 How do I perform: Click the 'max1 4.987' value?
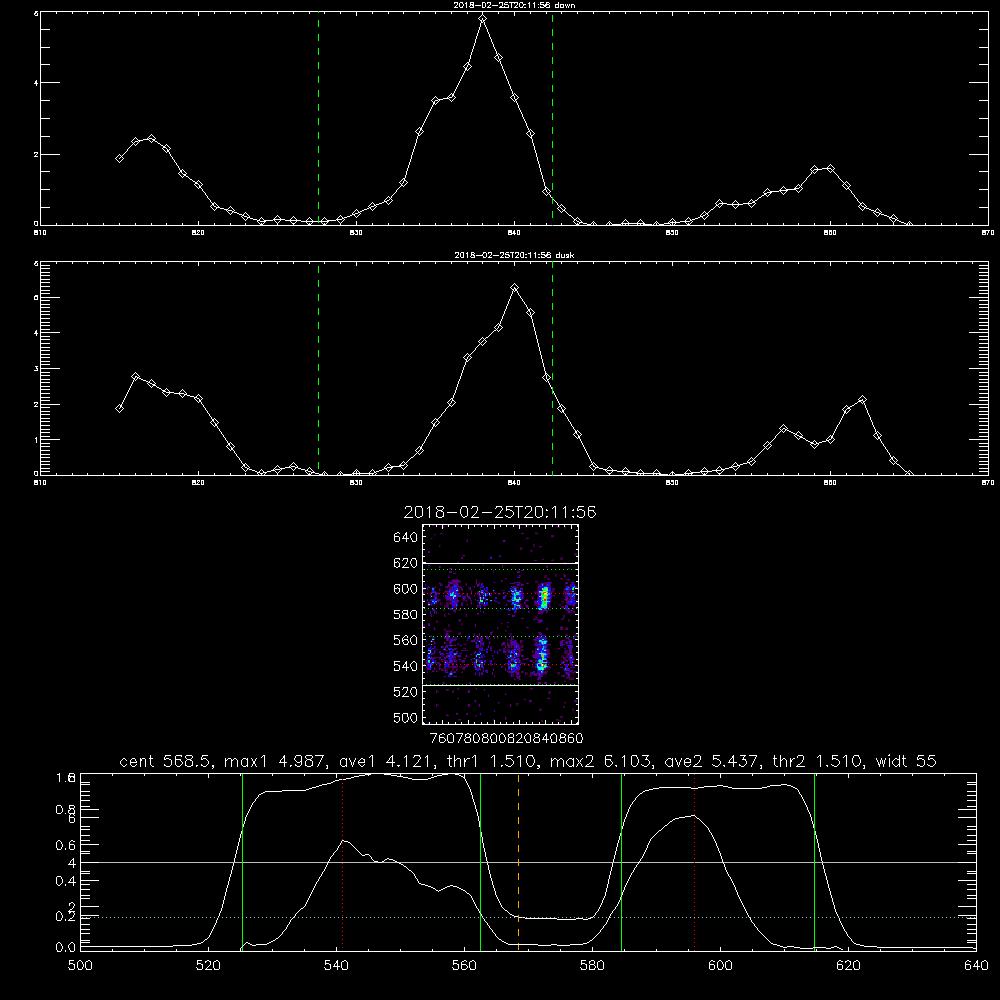pos(274,761)
